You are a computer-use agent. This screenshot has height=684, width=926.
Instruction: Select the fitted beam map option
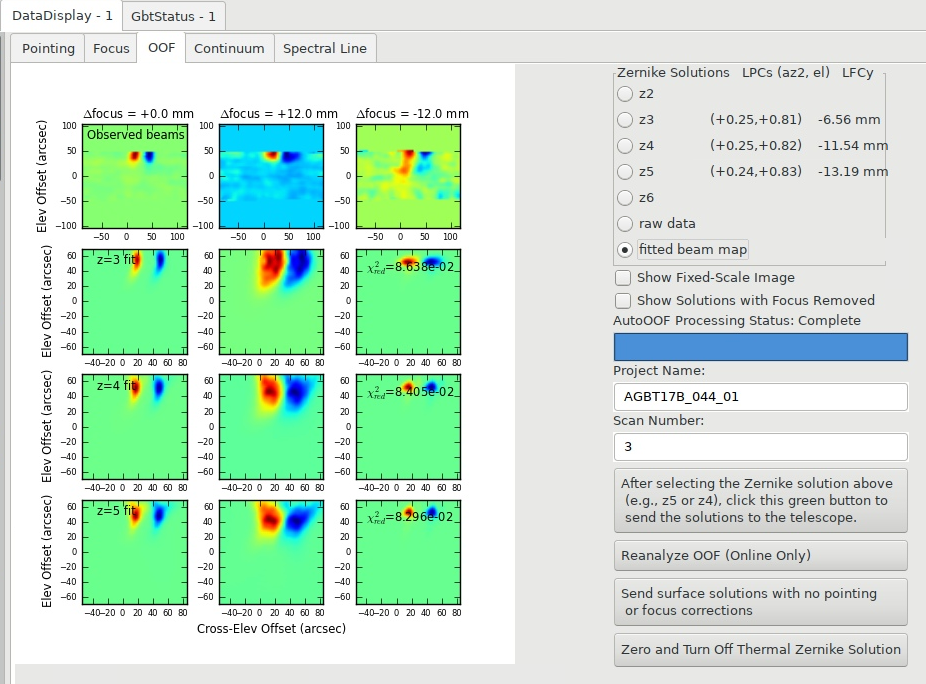(x=625, y=250)
